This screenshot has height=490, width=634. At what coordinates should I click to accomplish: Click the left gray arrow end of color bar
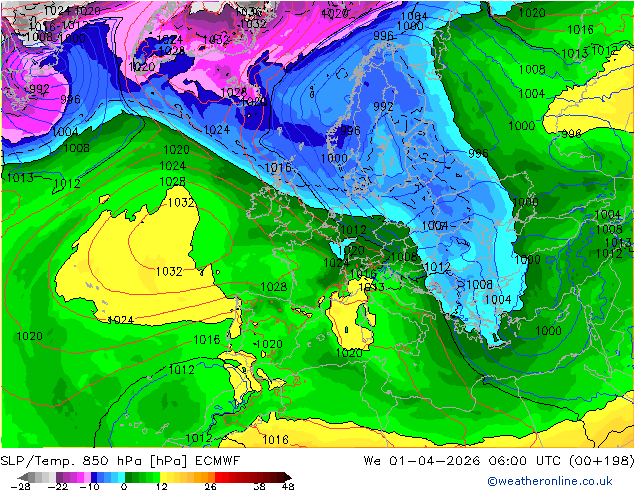(23, 477)
